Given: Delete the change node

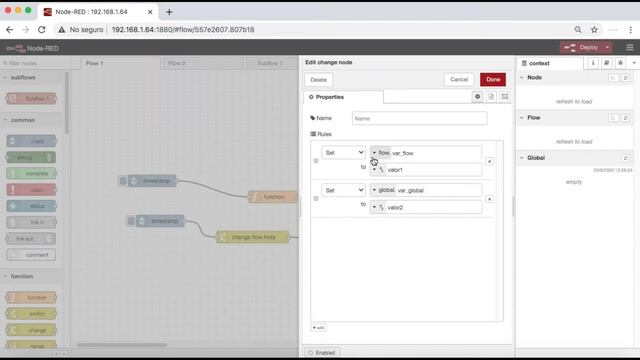Looking at the screenshot, I should (318, 80).
